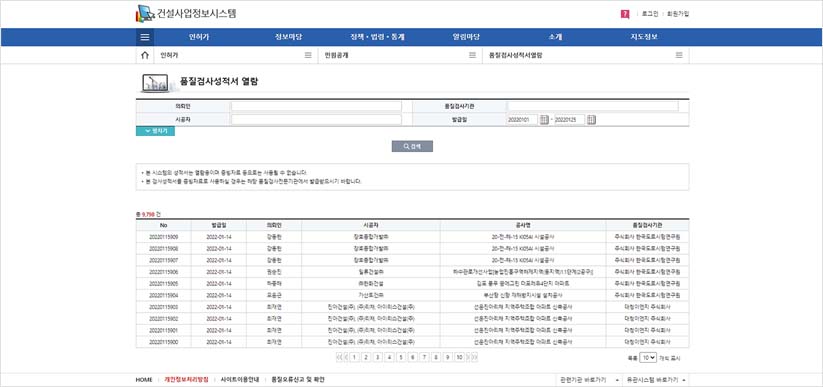Toggle the teal 펼치기 expand button
The image size is (823, 387).
point(155,131)
